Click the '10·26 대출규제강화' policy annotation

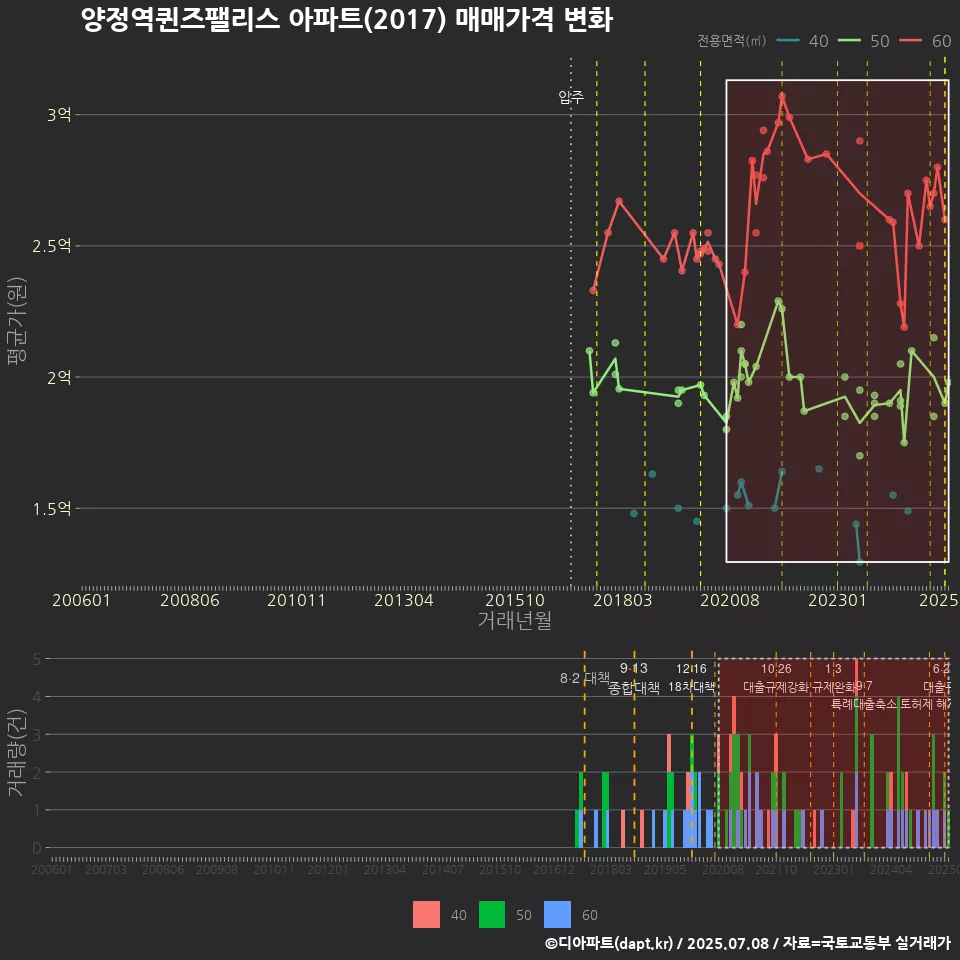pyautogui.click(x=776, y=678)
